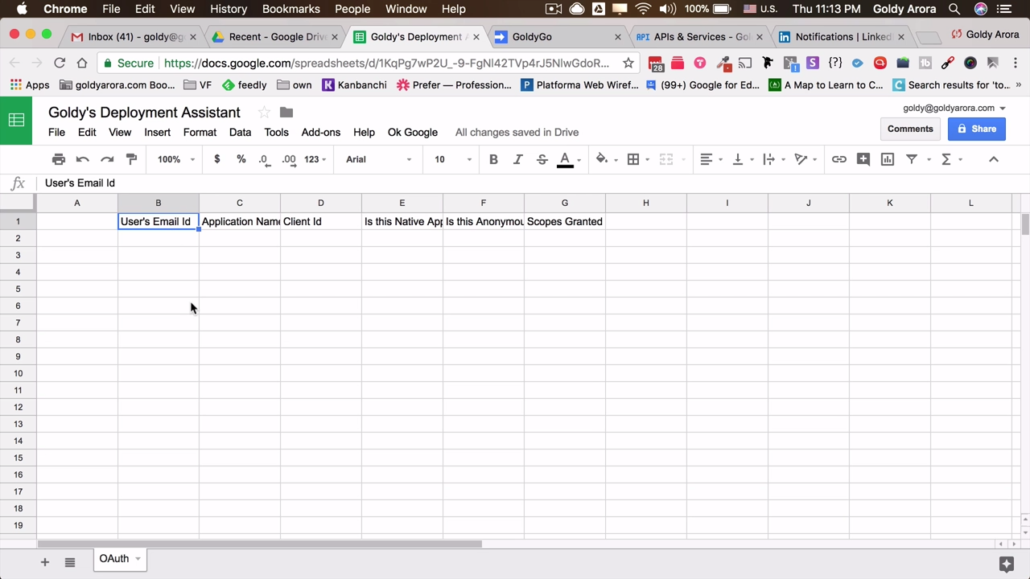This screenshot has width=1030, height=579.
Task: Click the Comments button
Action: pos(910,129)
